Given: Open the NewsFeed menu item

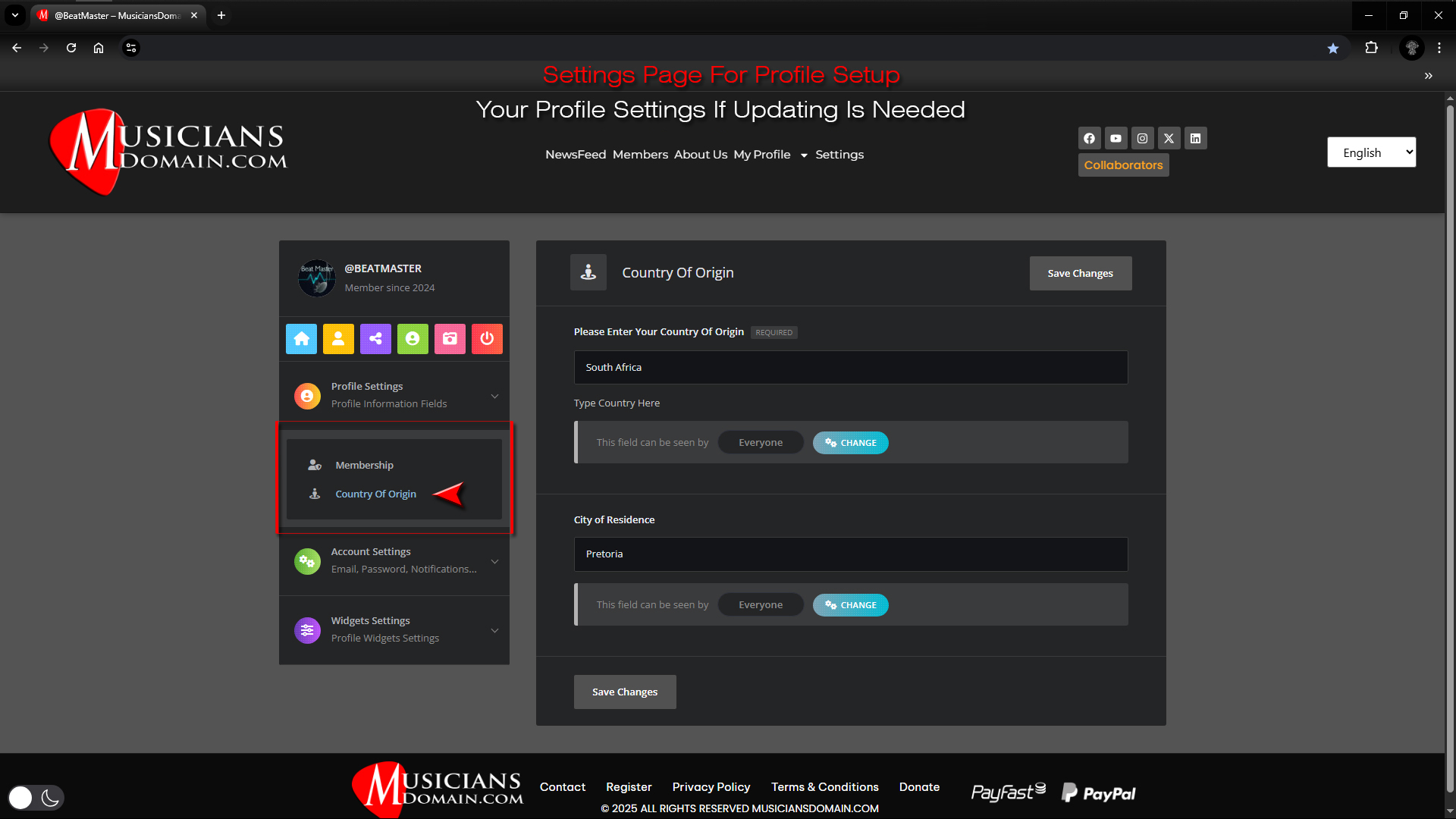Looking at the screenshot, I should click(576, 155).
